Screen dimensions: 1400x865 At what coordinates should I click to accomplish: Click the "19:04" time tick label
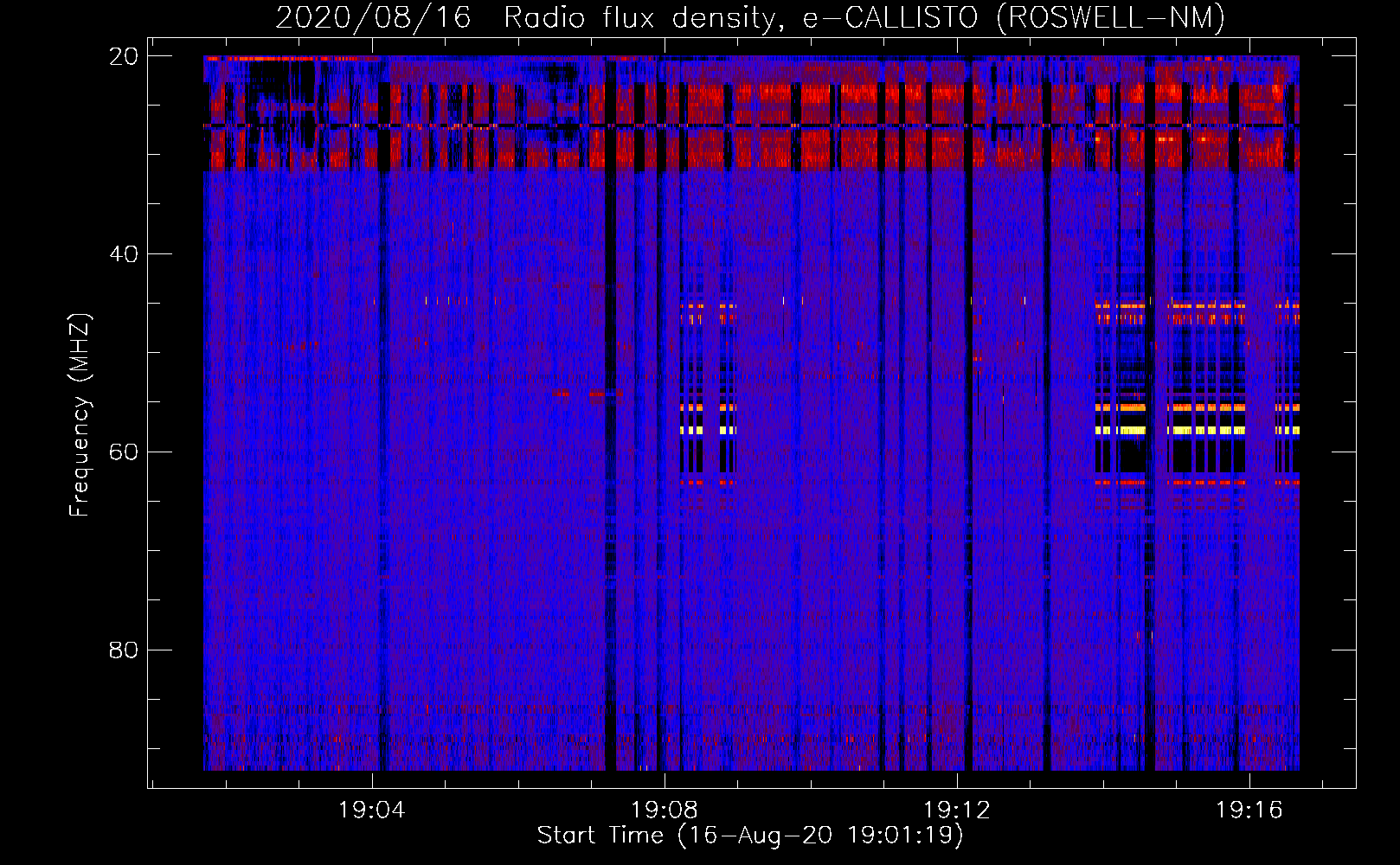point(372,810)
